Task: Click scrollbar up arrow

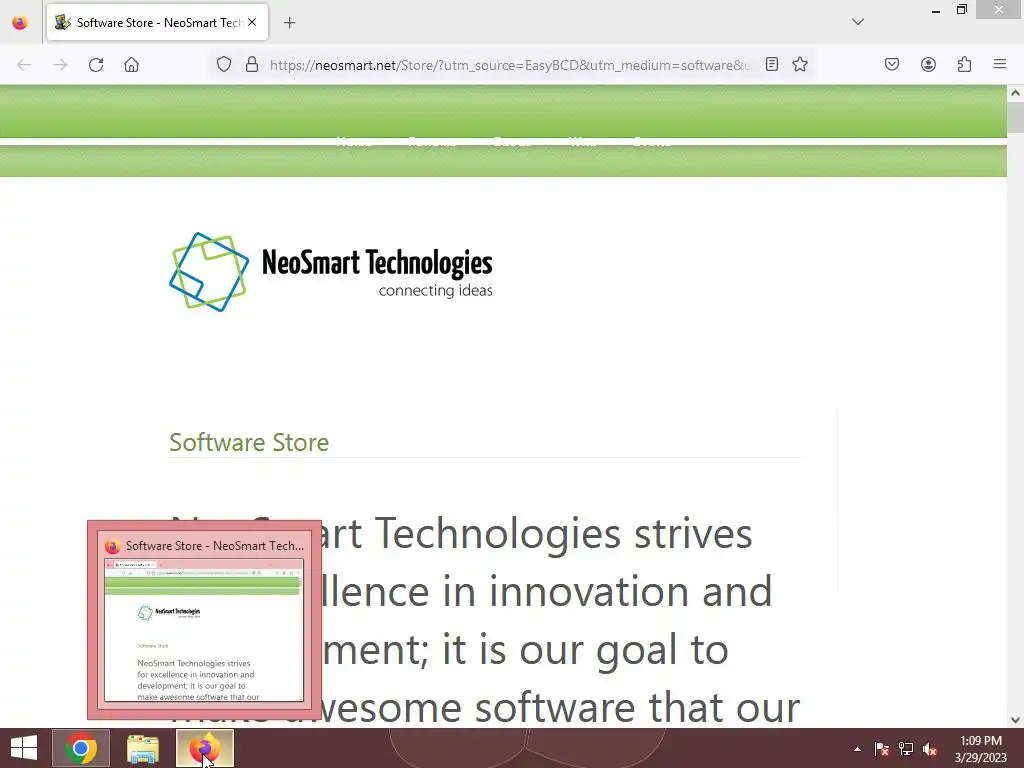Action: tap(1016, 93)
